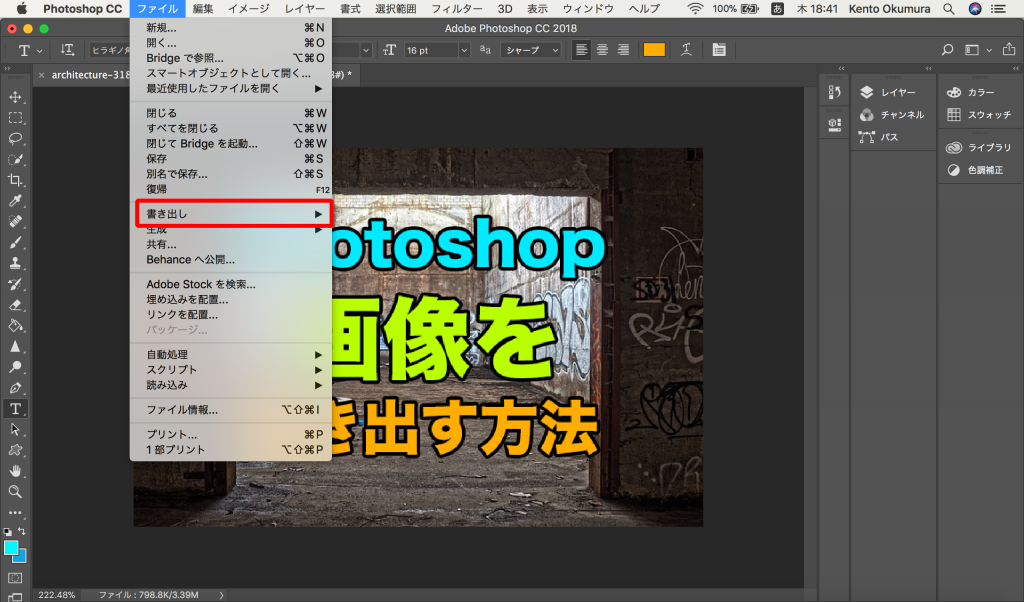This screenshot has height=602, width=1024.
Task: Select the Crop tool
Action: coord(15,180)
